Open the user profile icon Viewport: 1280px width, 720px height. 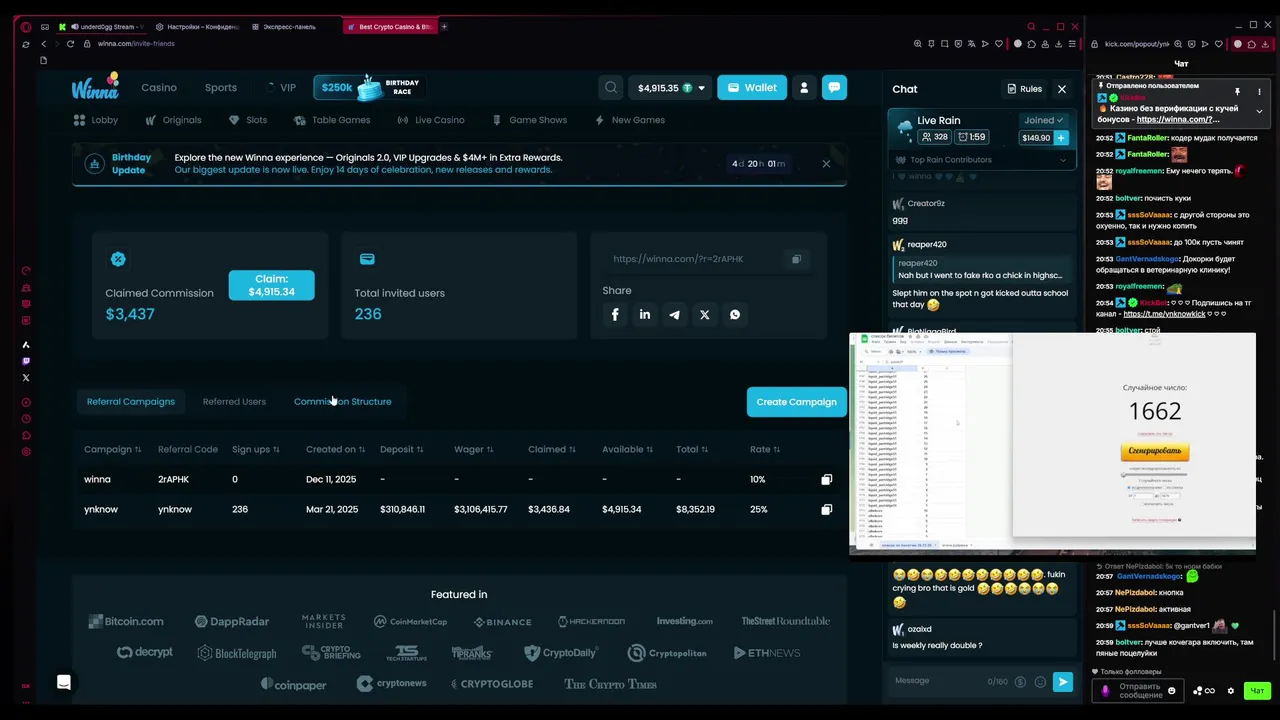click(x=804, y=88)
